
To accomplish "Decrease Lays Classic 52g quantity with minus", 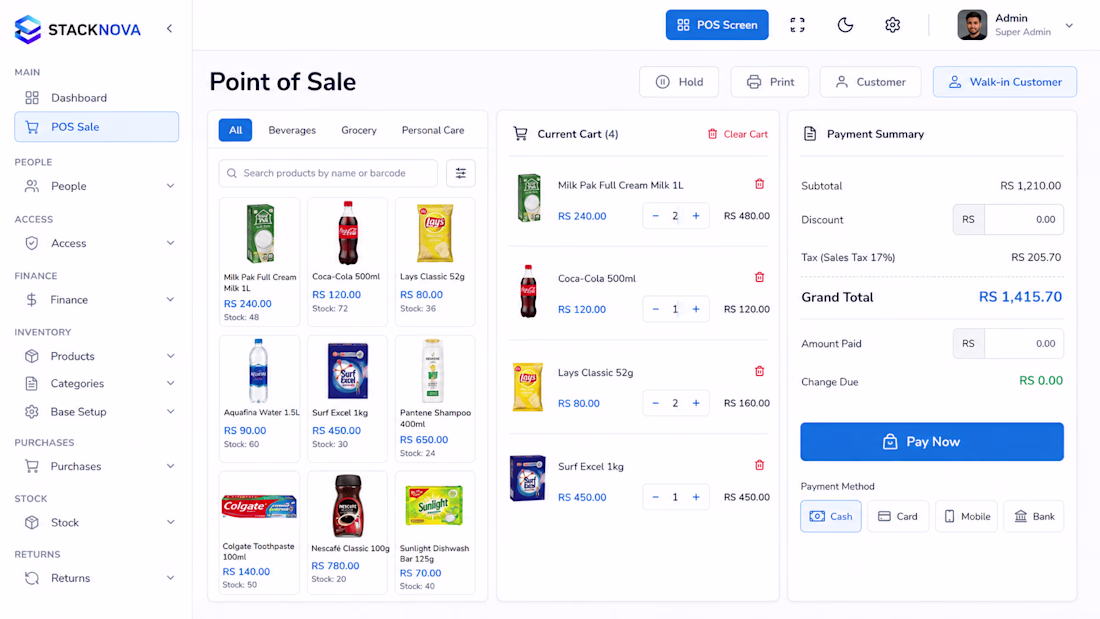I will (655, 403).
